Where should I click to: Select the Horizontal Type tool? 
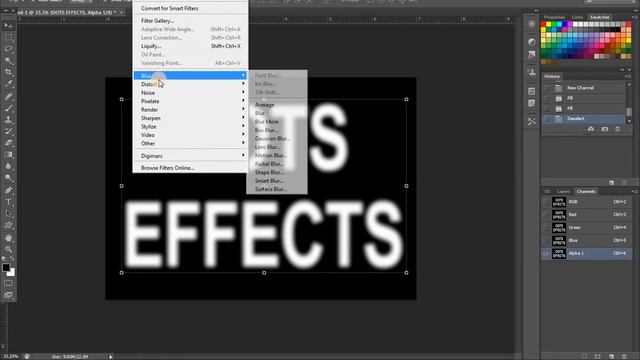(x=8, y=202)
